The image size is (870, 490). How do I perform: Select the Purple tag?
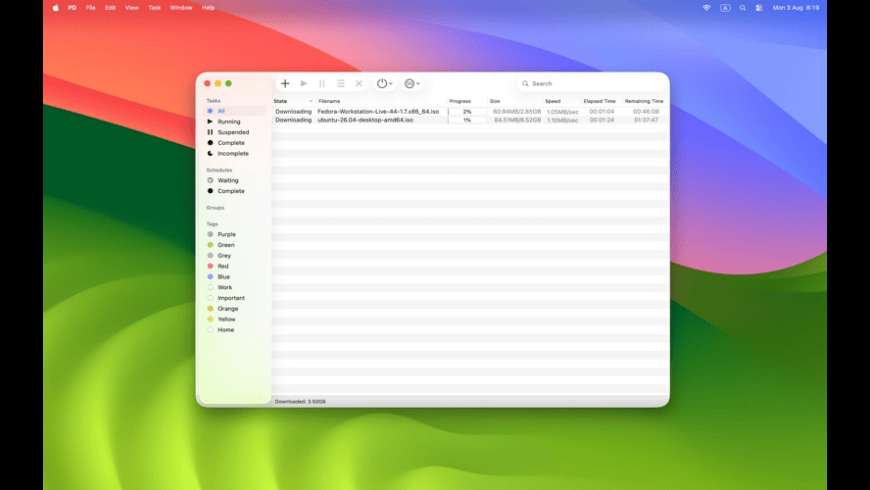pyautogui.click(x=235, y=234)
